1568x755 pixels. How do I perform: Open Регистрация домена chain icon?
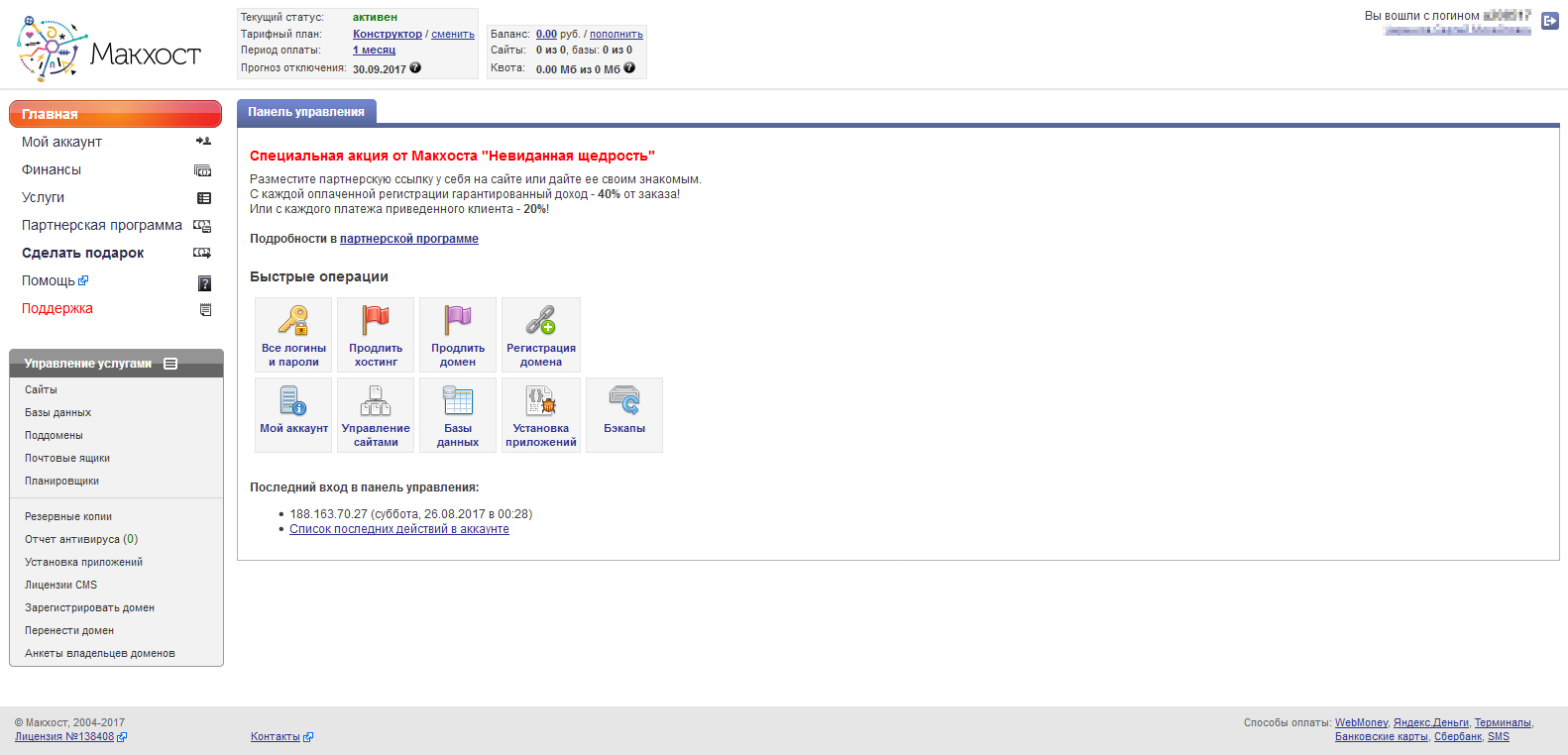541,320
